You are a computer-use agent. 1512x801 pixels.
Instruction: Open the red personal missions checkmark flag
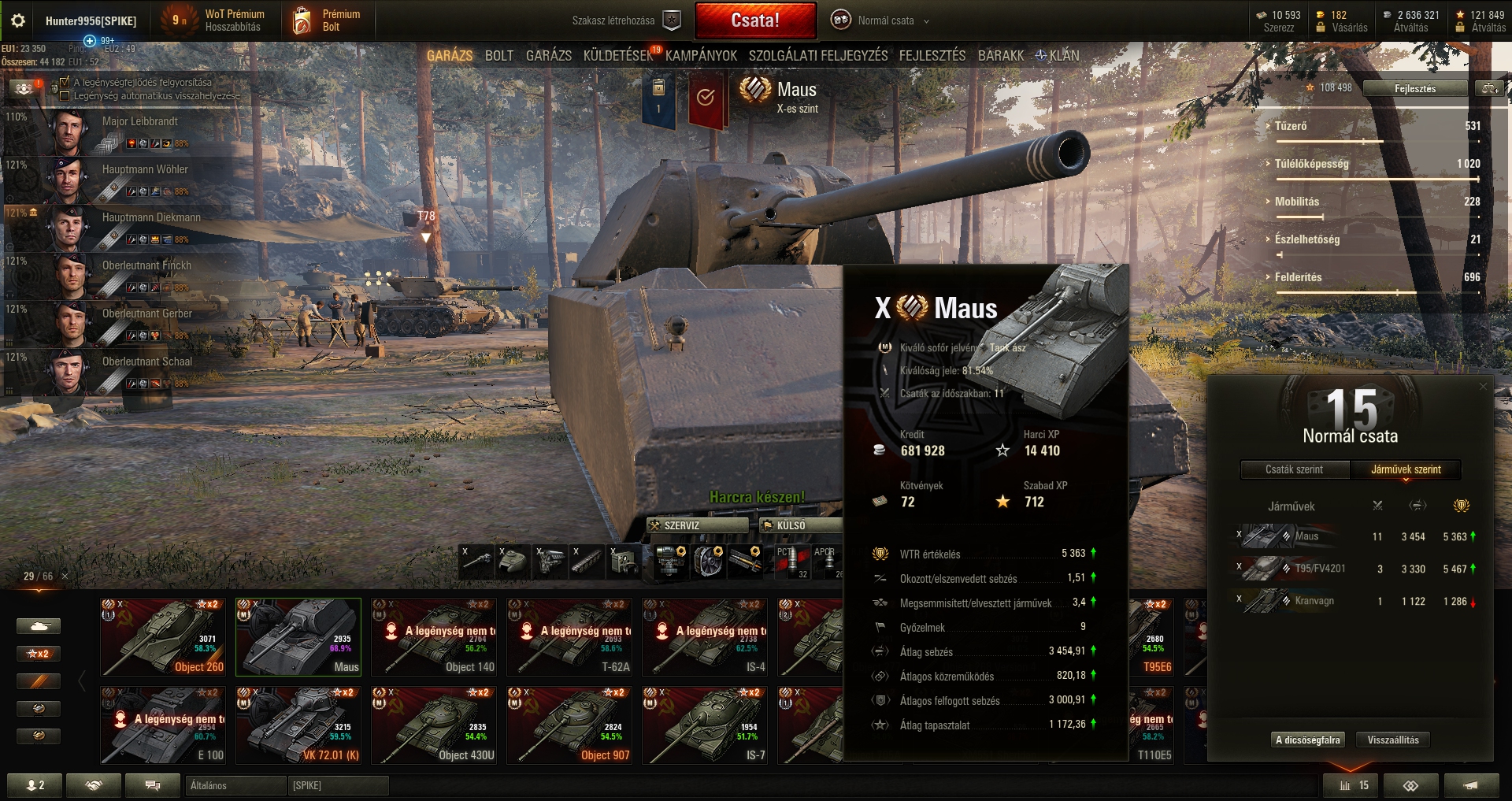pos(706,98)
